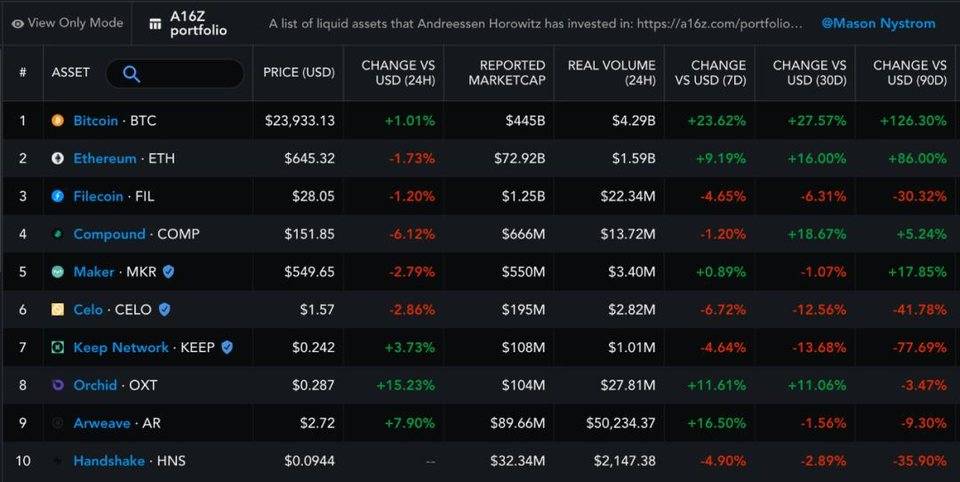
Task: Click Handshake price $0.0944
Action: tap(310, 461)
